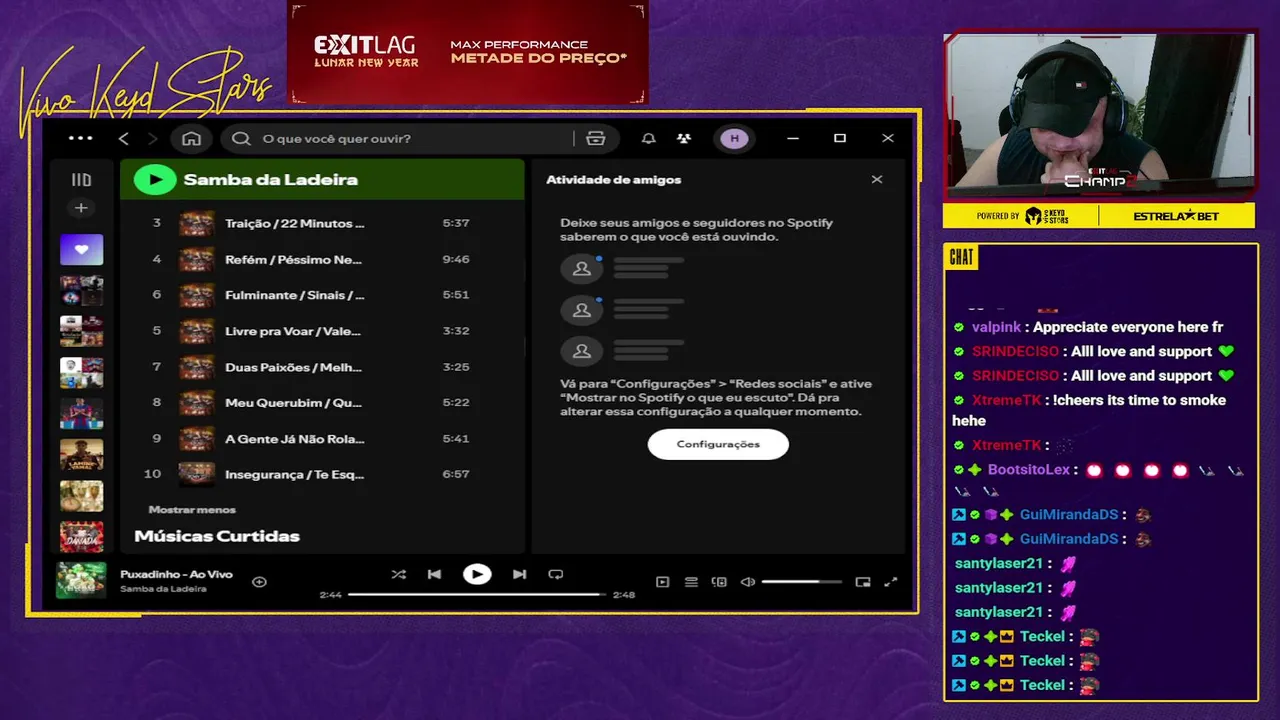The image size is (1280, 720).
Task: Click the first friend placeholder avatar
Action: [582, 269]
